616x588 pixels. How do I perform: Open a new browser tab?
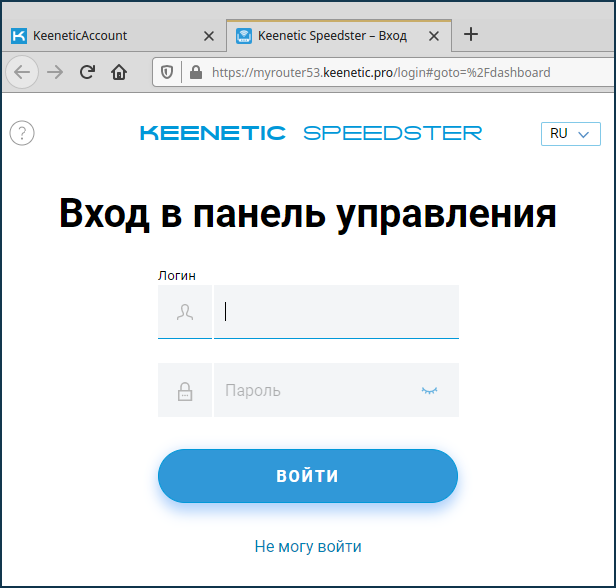471,35
